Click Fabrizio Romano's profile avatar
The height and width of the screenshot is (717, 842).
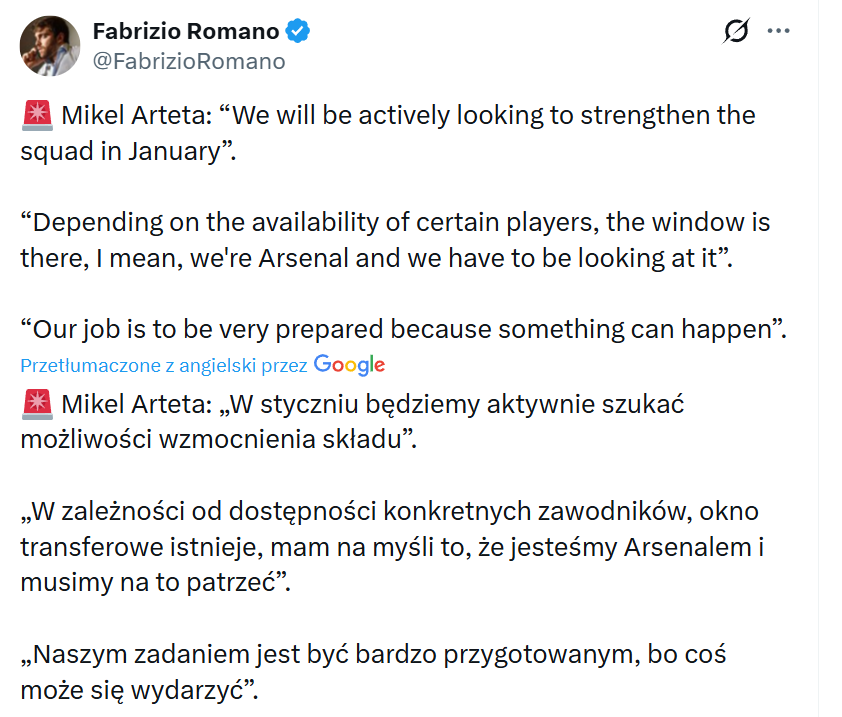click(48, 46)
